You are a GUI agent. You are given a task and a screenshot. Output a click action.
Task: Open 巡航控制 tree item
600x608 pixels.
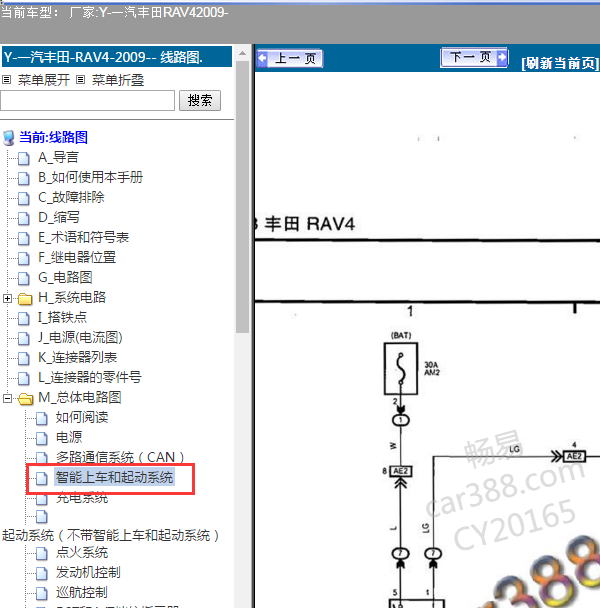coord(81,592)
